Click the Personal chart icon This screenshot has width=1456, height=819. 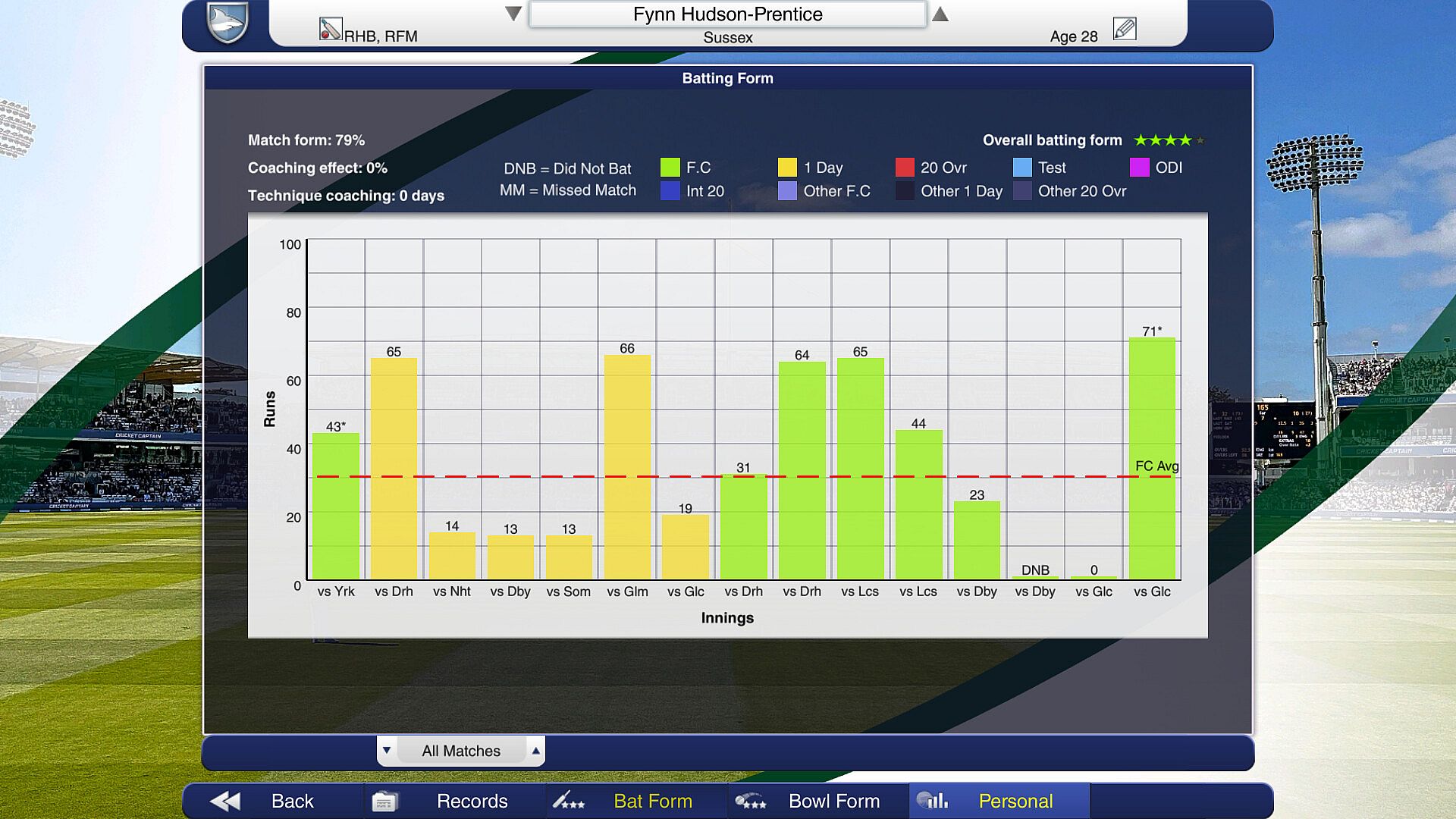932,800
